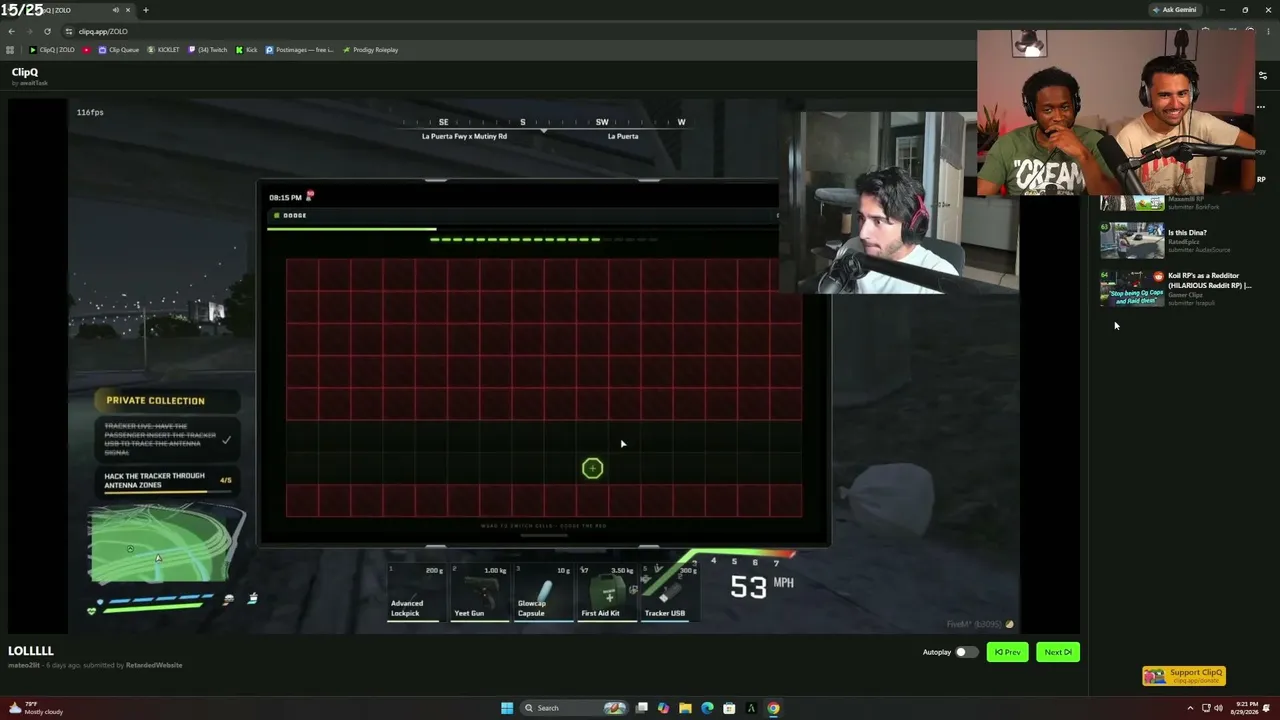Open the volume control in system tray
This screenshot has width=1280, height=720.
1218,708
